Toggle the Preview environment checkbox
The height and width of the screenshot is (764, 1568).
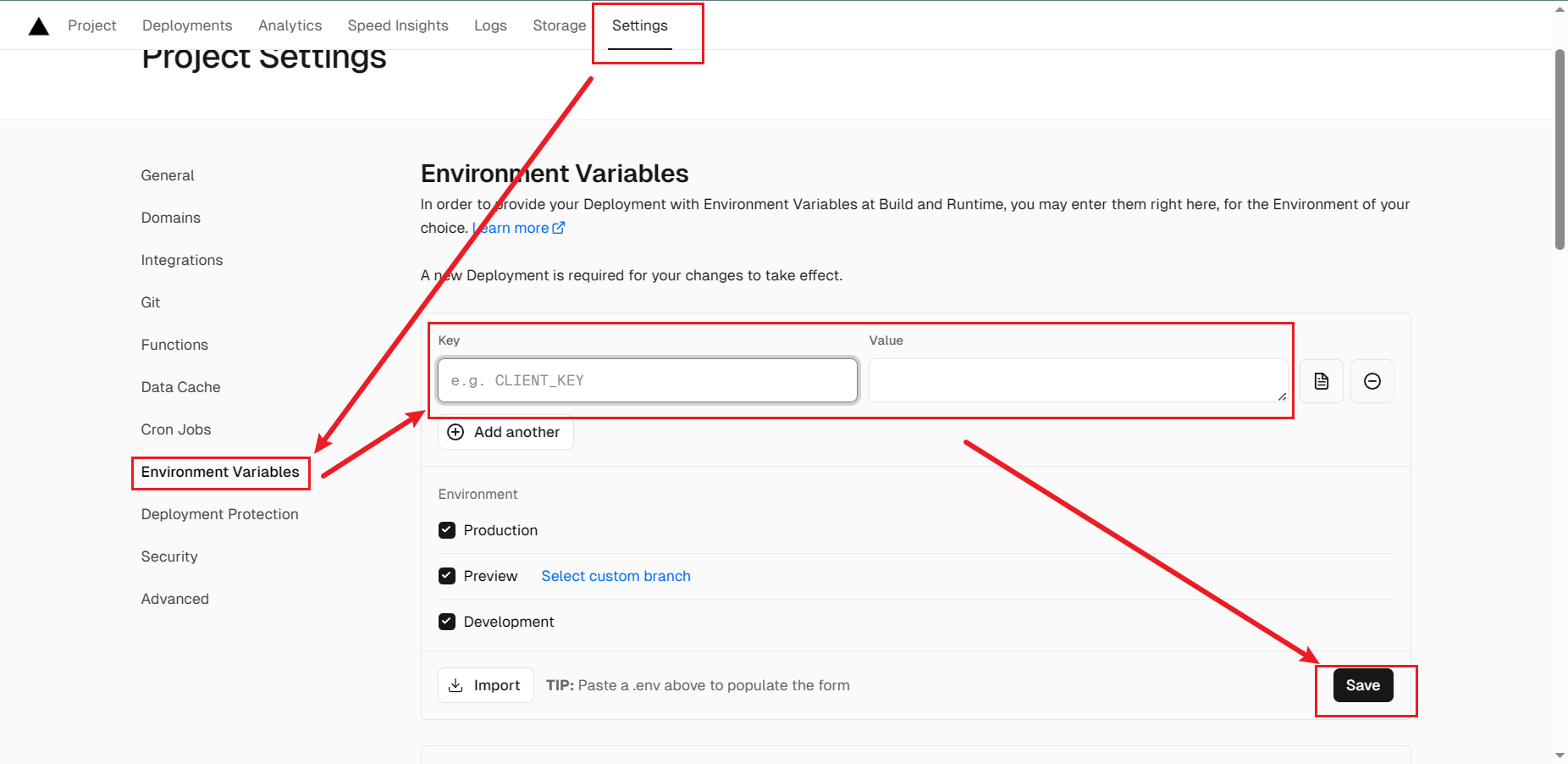pyautogui.click(x=447, y=576)
